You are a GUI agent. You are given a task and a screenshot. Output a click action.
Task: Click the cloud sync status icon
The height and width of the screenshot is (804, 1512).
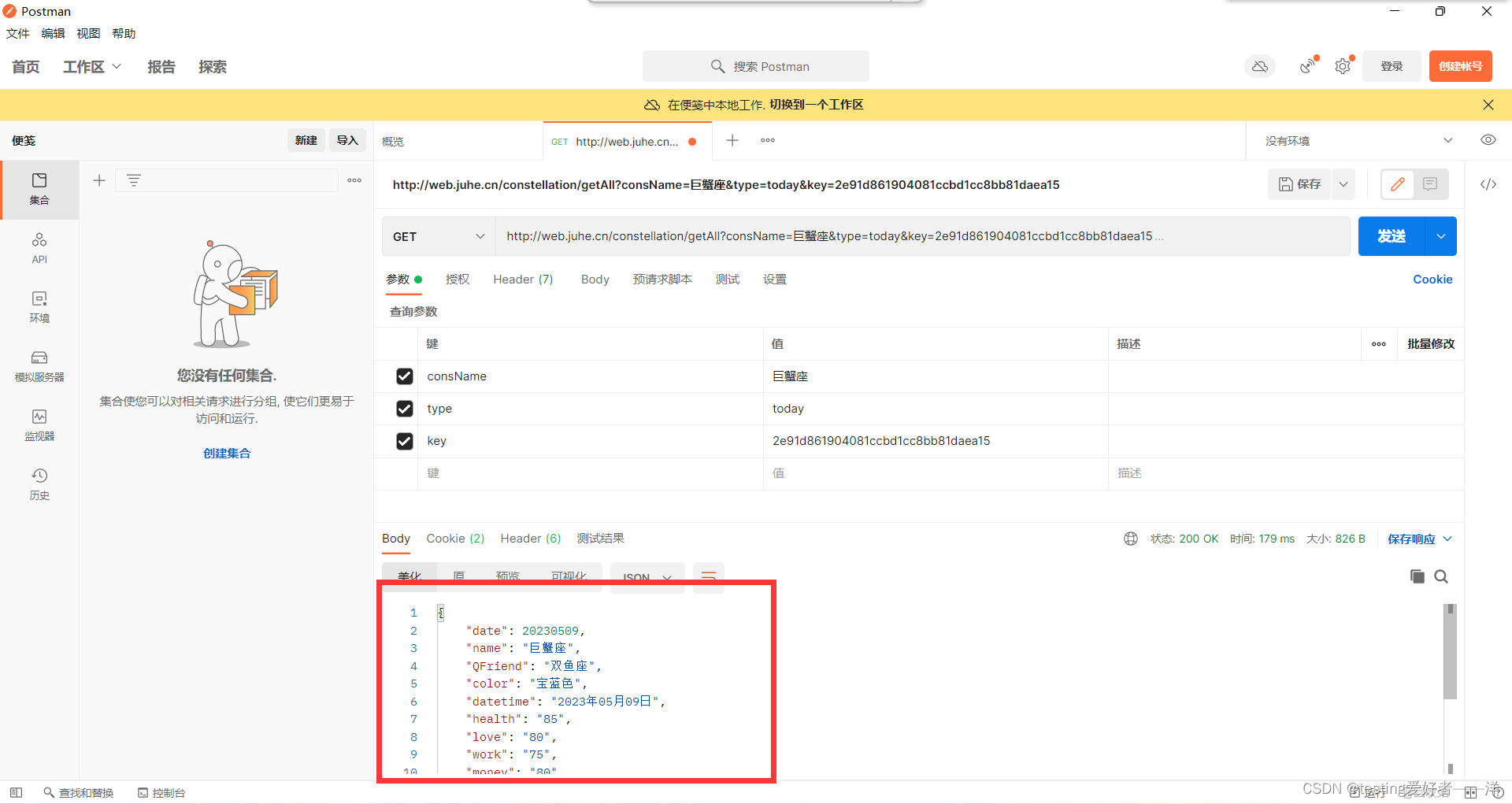(x=1260, y=66)
